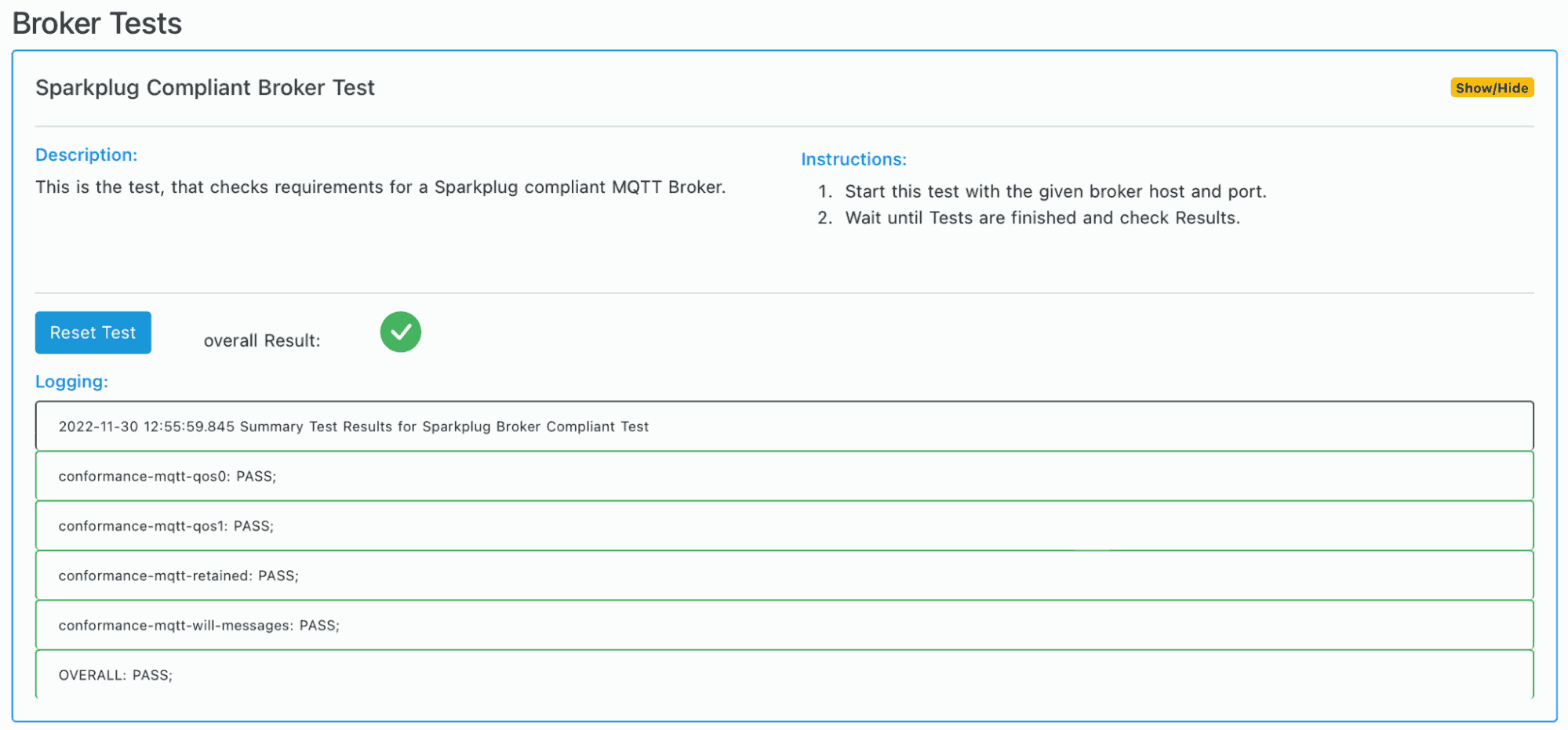Click the Reset Test button
This screenshot has width=1568, height=730.
93,332
